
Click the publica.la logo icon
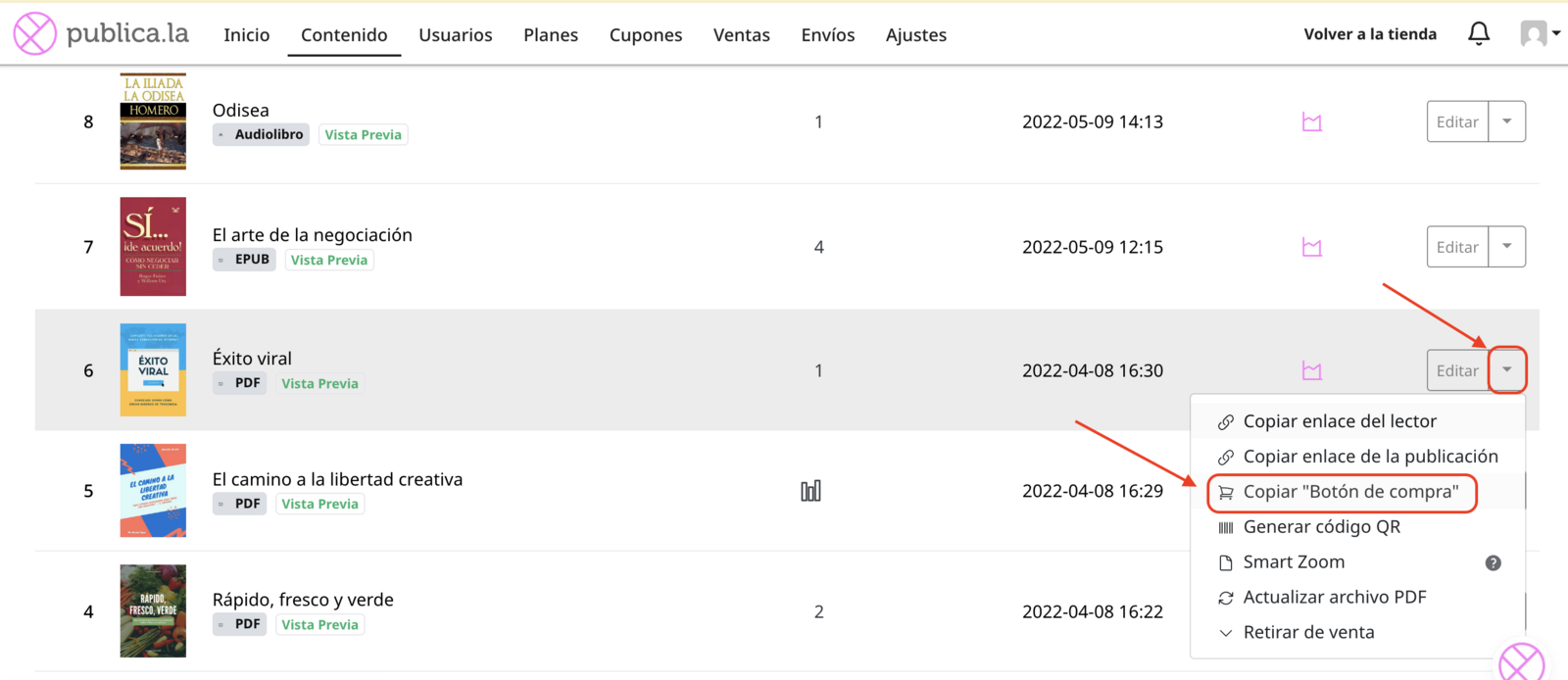click(x=34, y=33)
